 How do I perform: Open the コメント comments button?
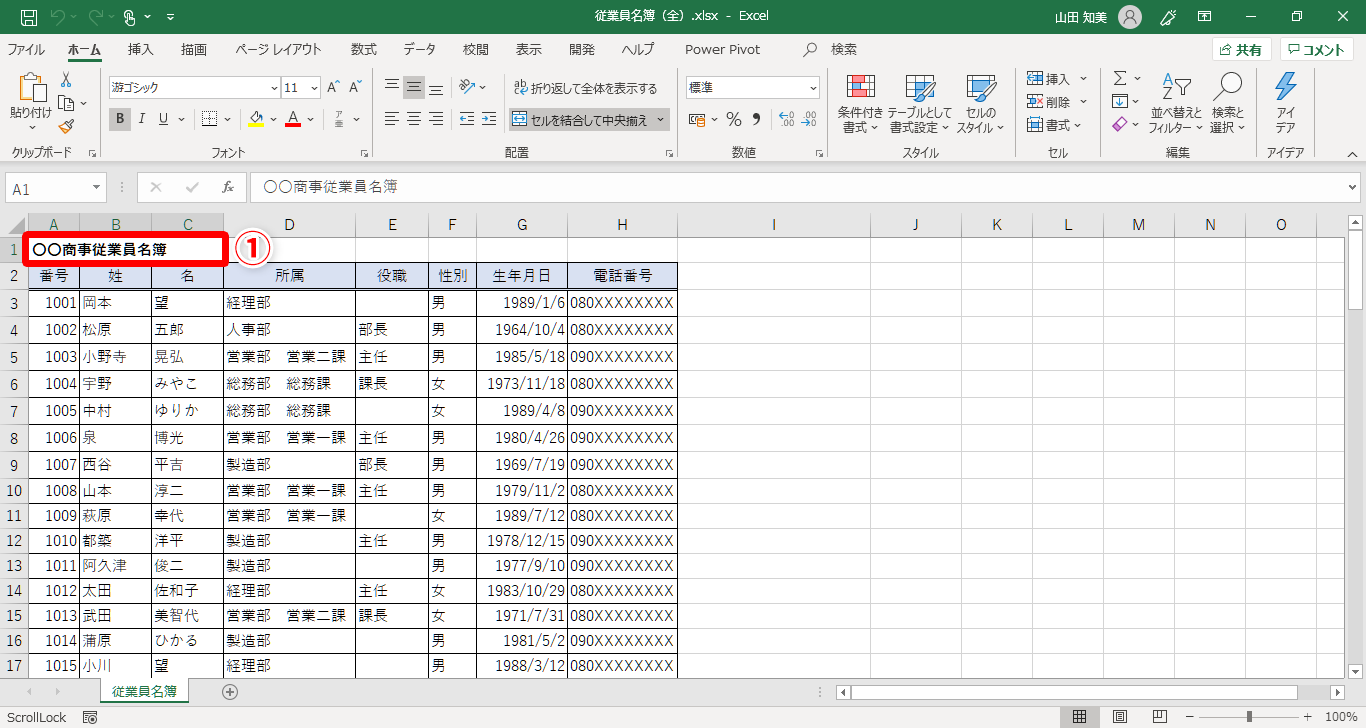coord(1317,50)
